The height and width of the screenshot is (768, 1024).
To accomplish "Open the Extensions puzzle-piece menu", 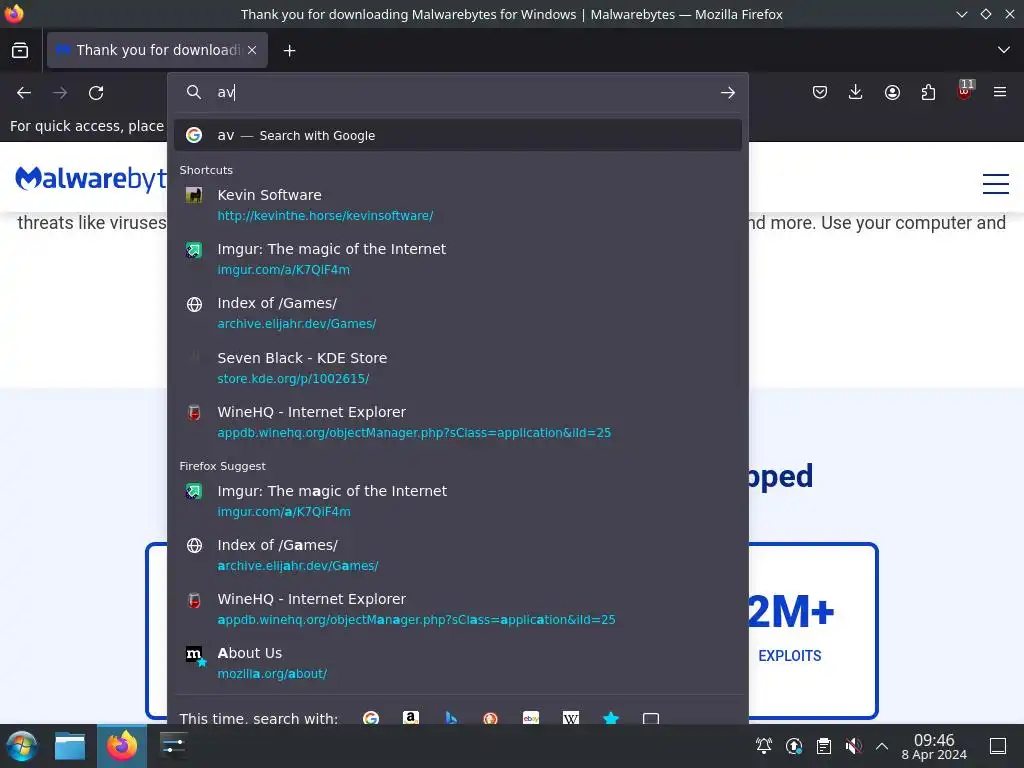I will pos(928,93).
